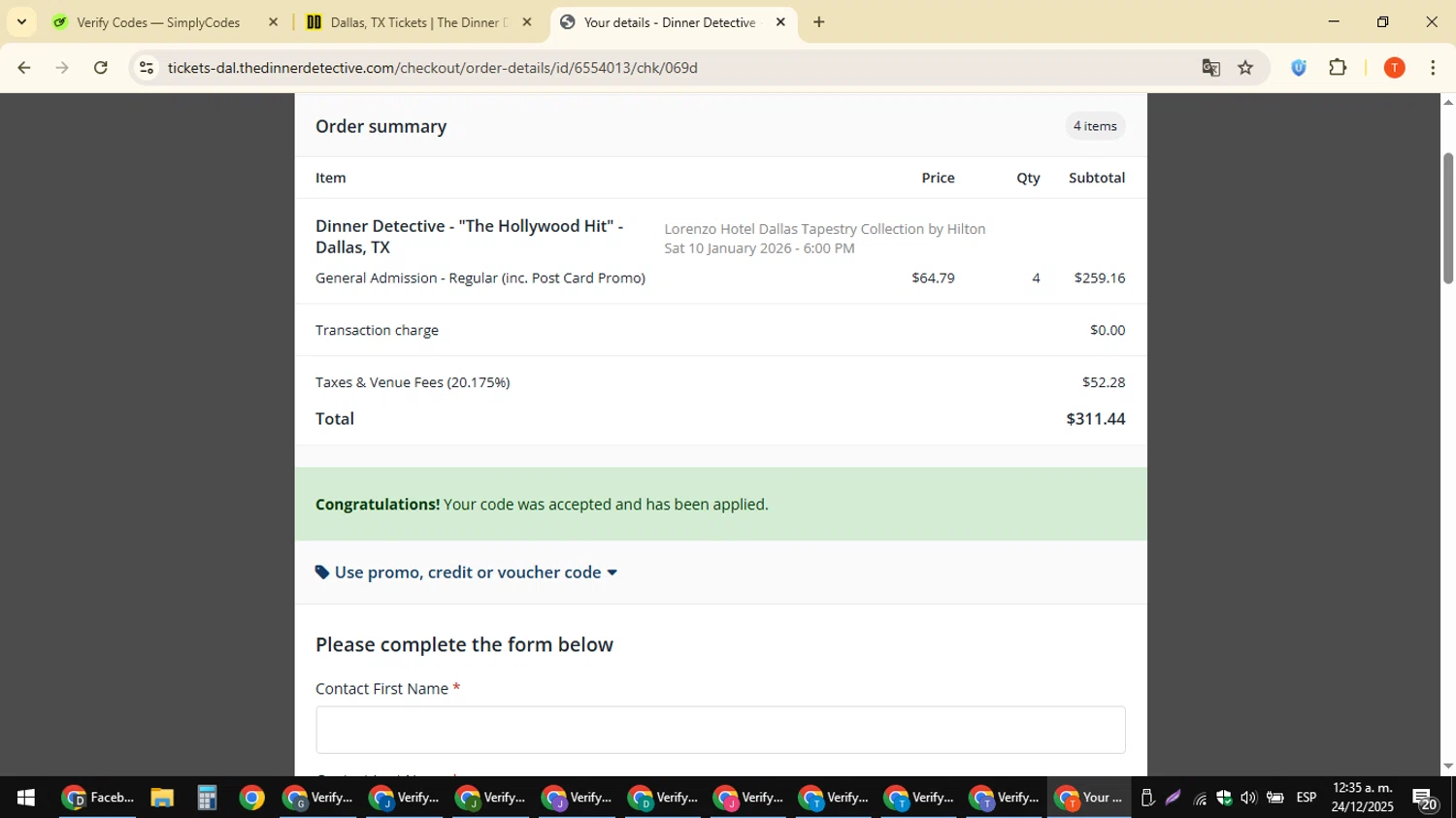
Task: Open the volume speaker tray icon
Action: click(1248, 798)
